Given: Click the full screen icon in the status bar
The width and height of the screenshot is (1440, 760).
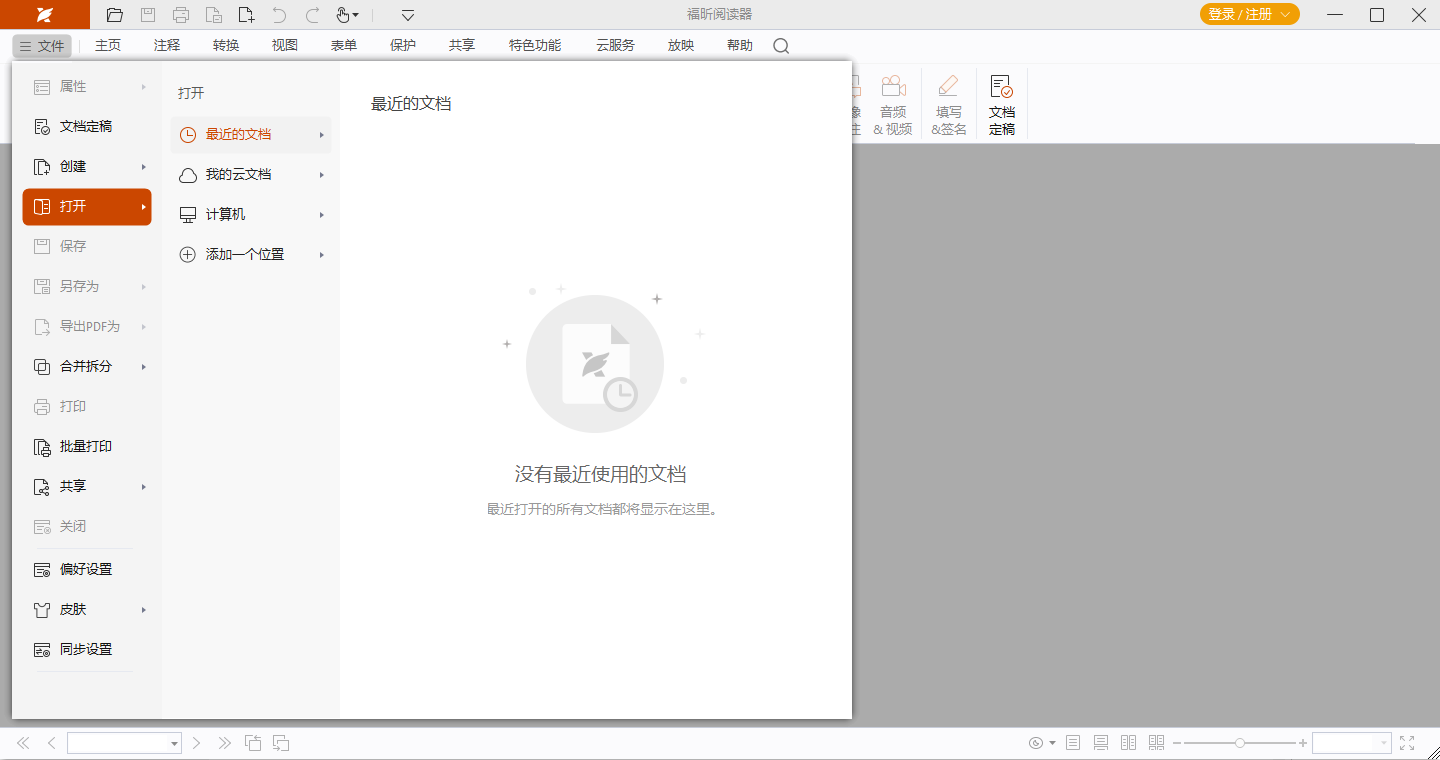Looking at the screenshot, I should pos(1408,743).
